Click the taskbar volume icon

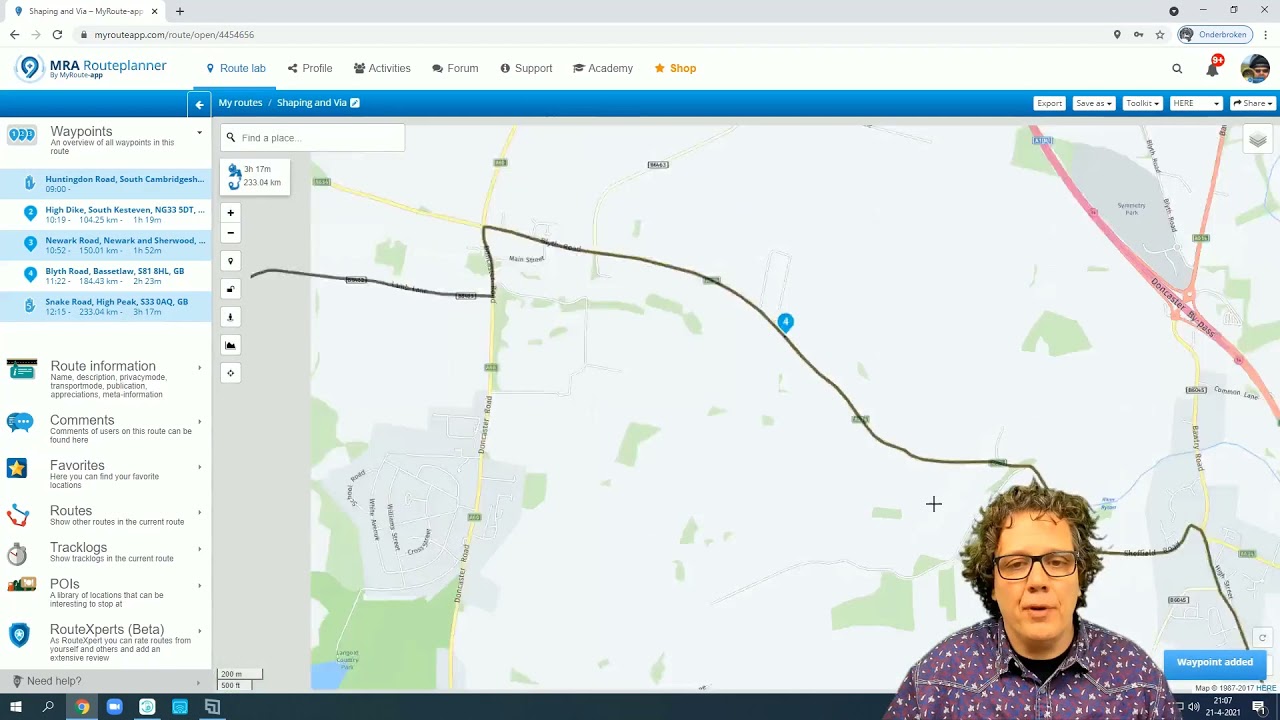pyautogui.click(x=1193, y=707)
